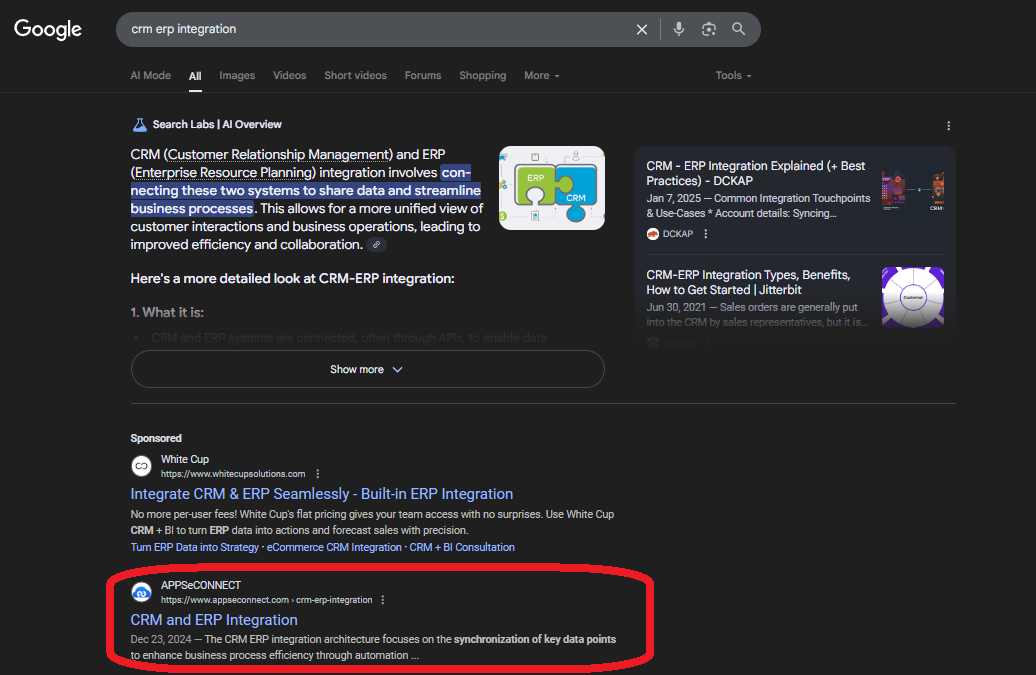Click the Sponsored label
1036x675 pixels.
pyautogui.click(x=156, y=438)
